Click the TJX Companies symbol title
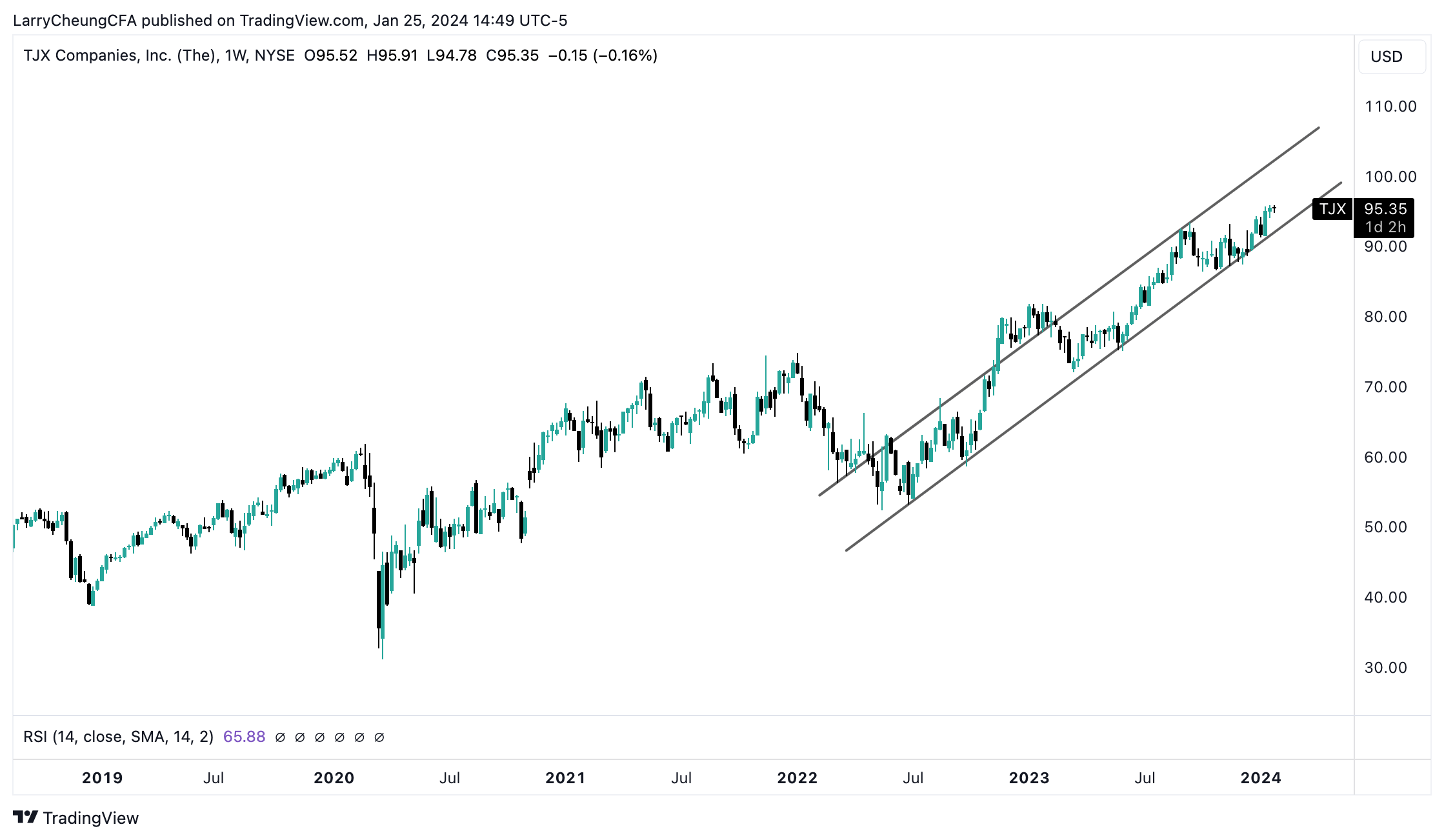This screenshot has height=840, width=1444. tap(159, 55)
